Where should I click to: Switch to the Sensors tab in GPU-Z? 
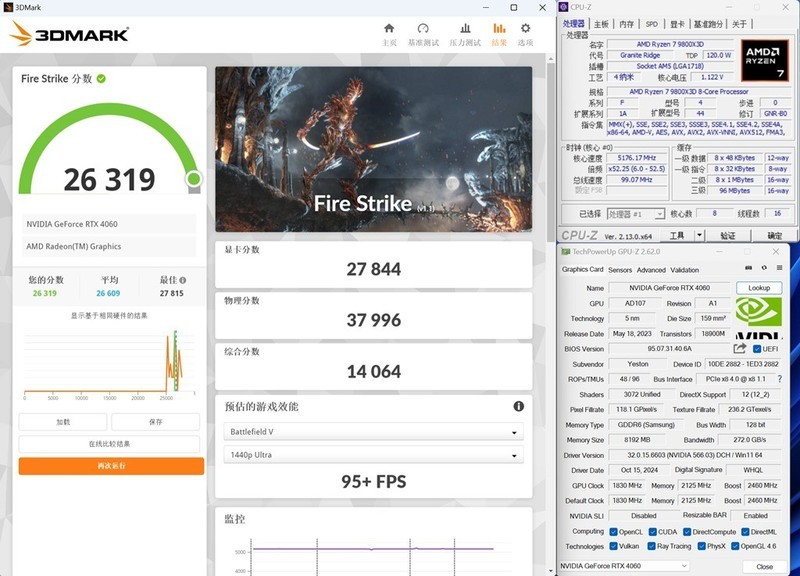(x=620, y=270)
